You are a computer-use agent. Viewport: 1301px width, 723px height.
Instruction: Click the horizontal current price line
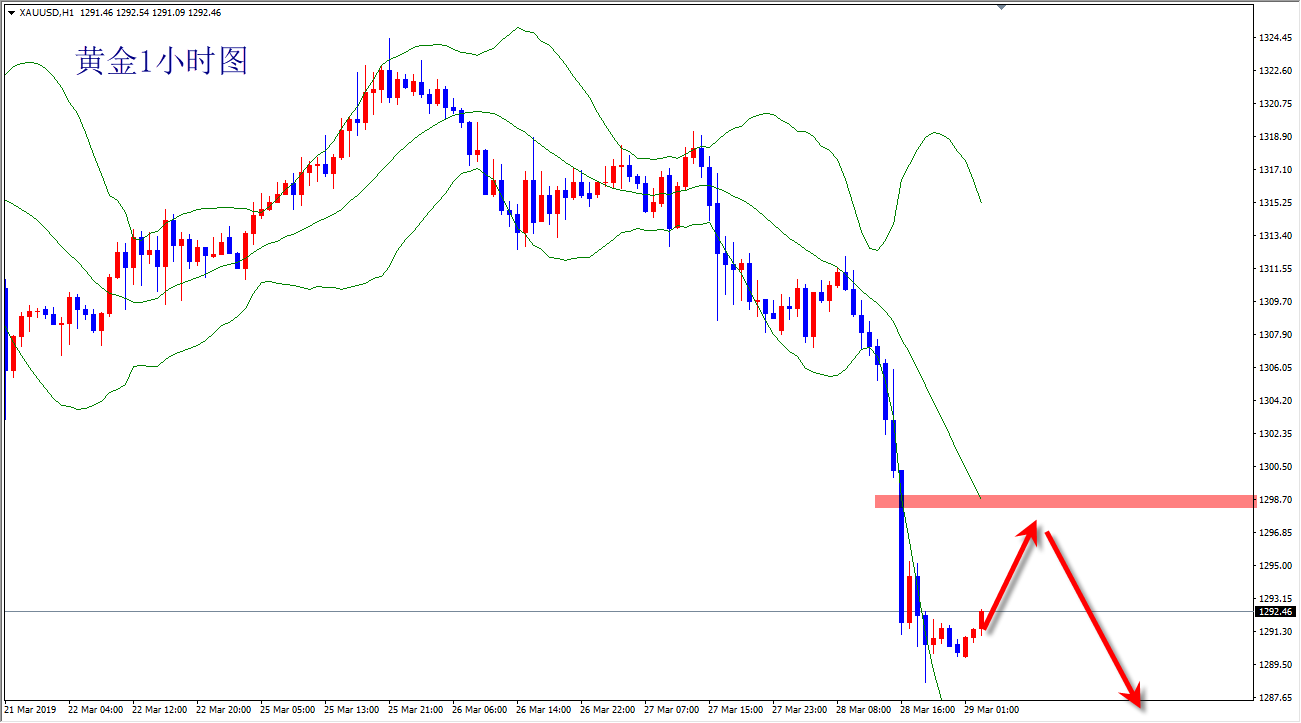point(500,611)
